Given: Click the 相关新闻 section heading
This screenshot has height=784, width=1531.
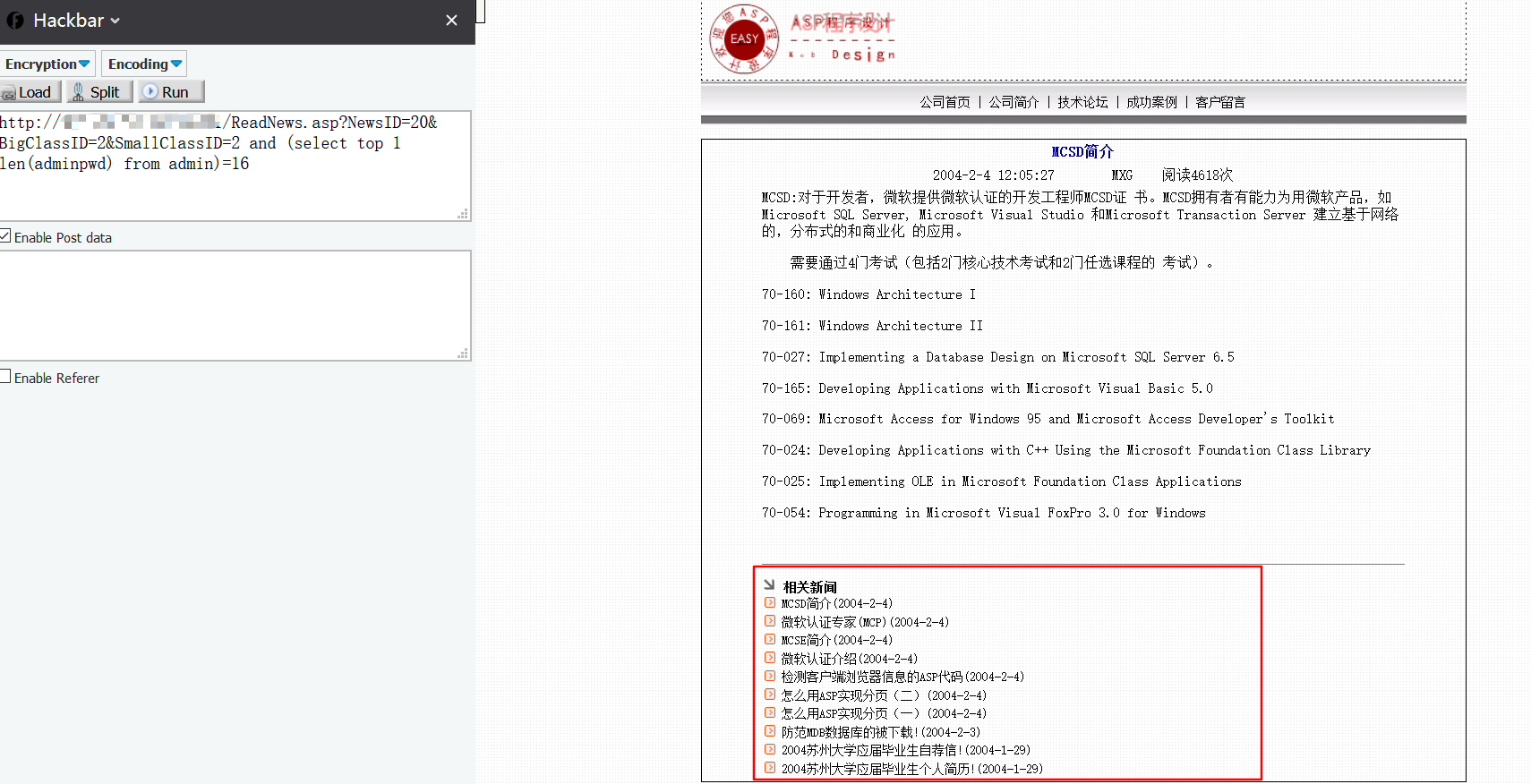Looking at the screenshot, I should pyautogui.click(x=809, y=587).
